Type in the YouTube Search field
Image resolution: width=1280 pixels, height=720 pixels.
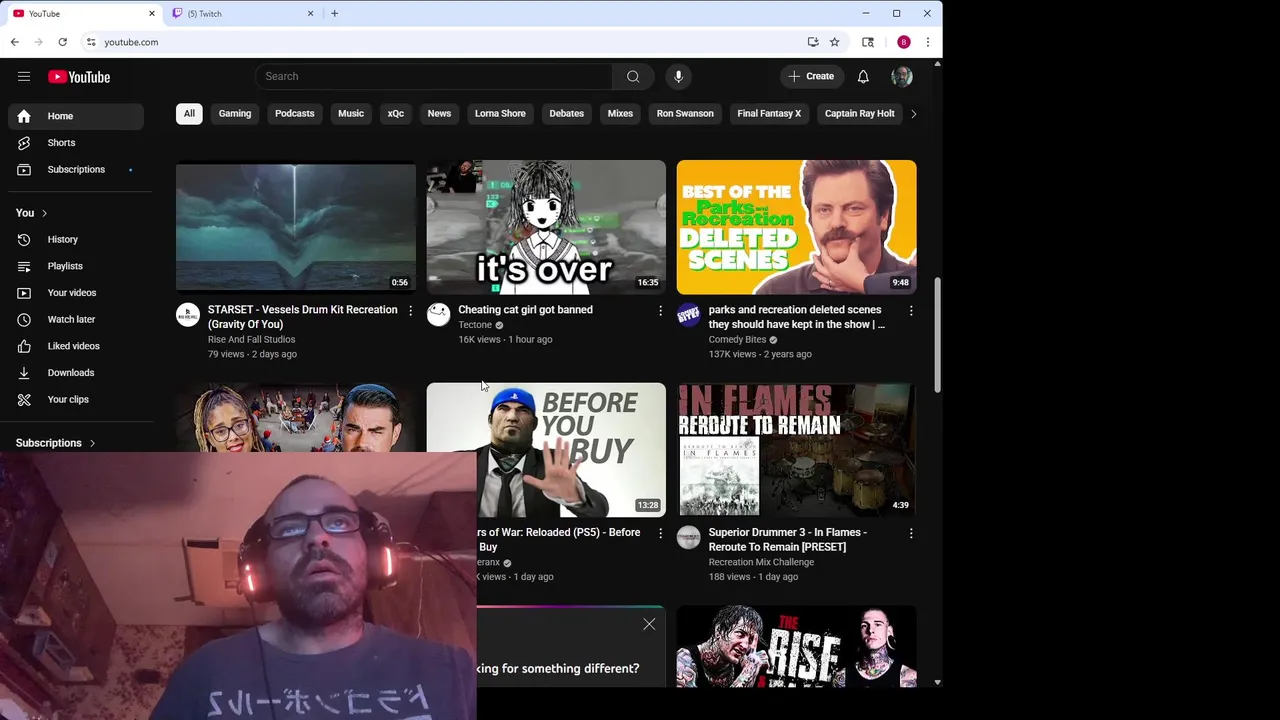coord(434,77)
